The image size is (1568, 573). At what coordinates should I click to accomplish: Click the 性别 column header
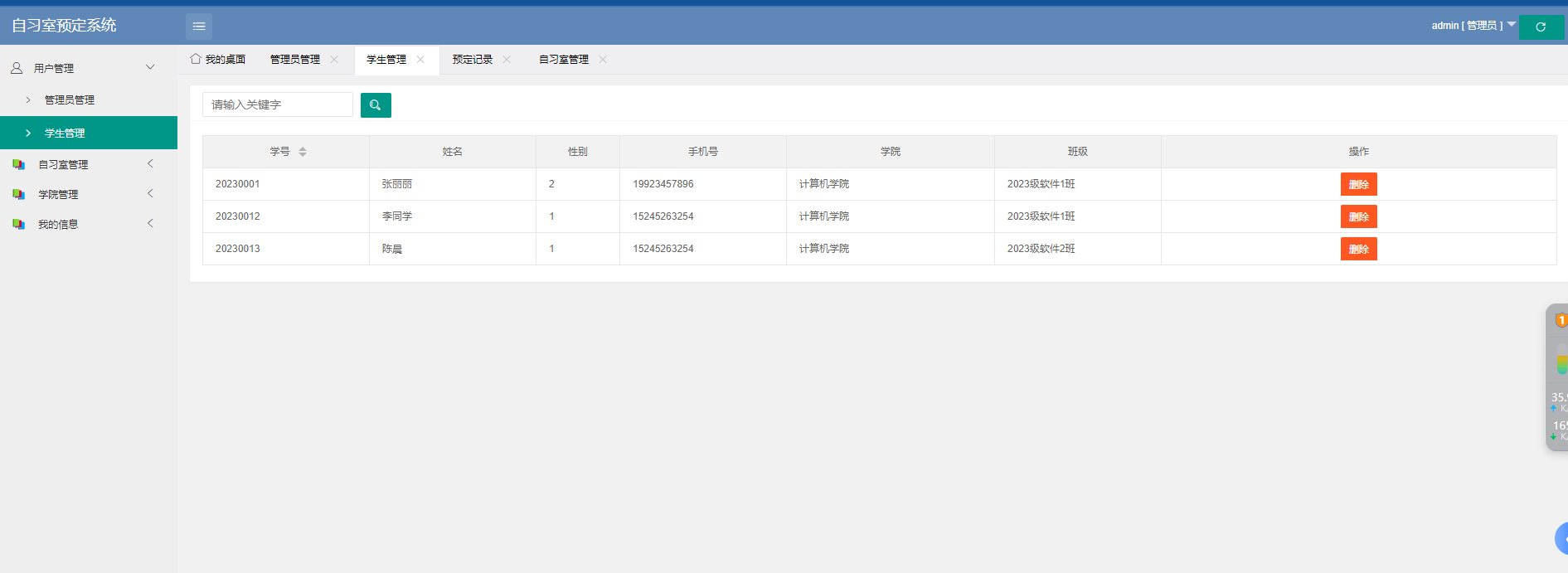(x=578, y=152)
